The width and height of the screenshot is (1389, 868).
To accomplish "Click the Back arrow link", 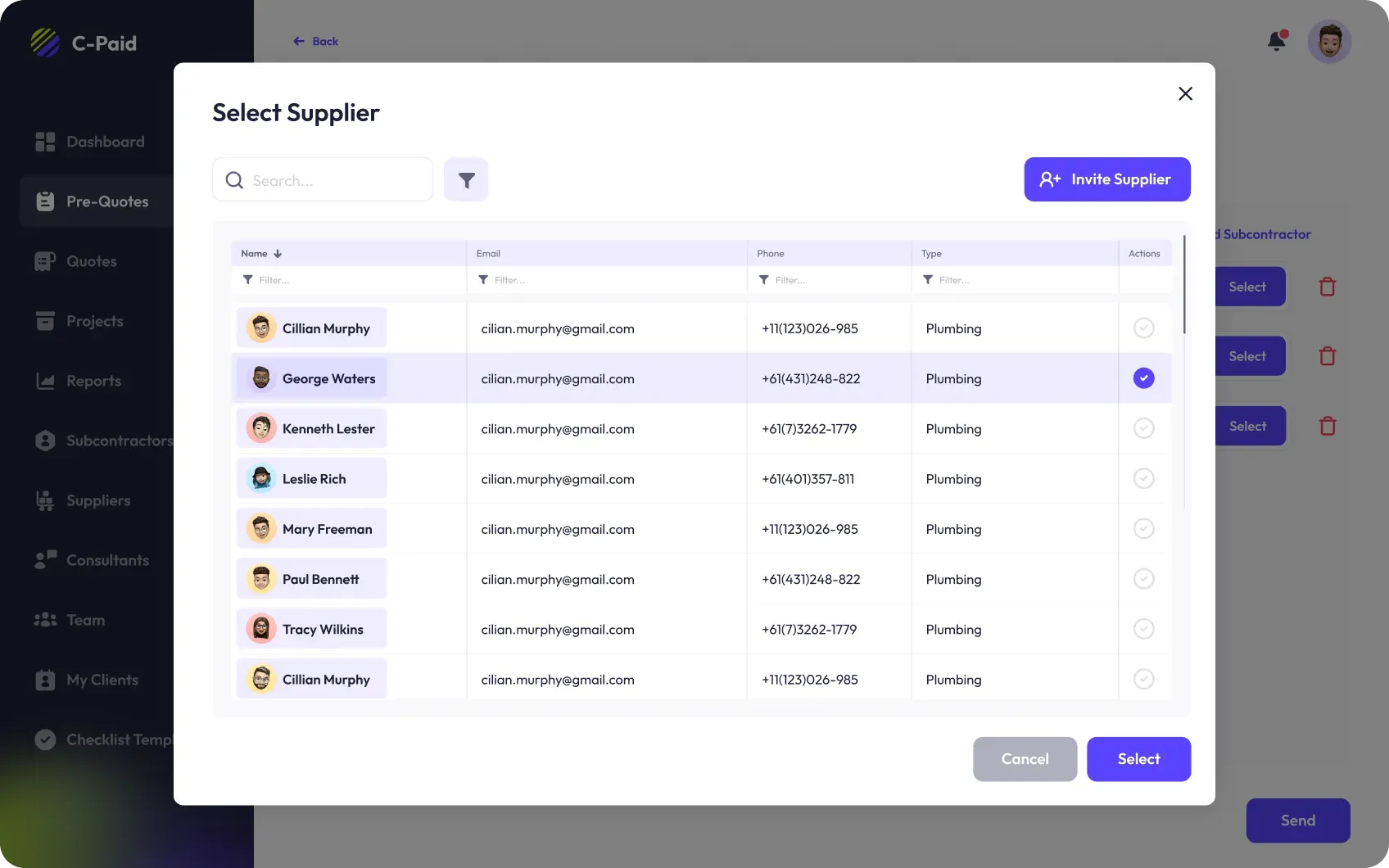I will (x=315, y=41).
